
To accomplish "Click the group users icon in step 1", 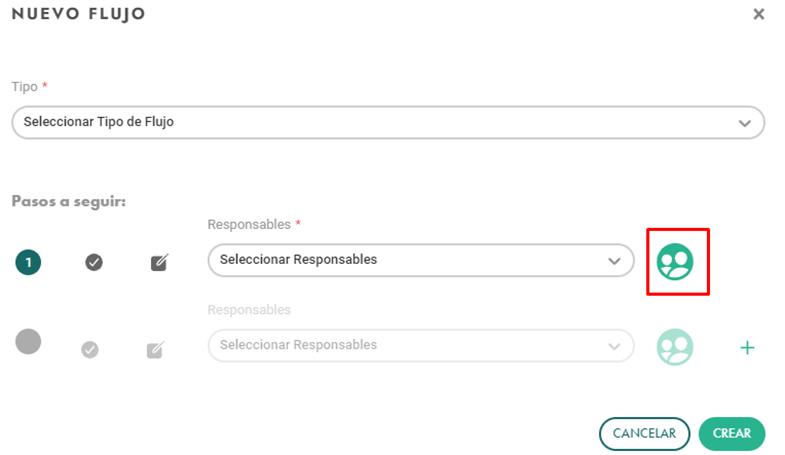I will pos(674,261).
